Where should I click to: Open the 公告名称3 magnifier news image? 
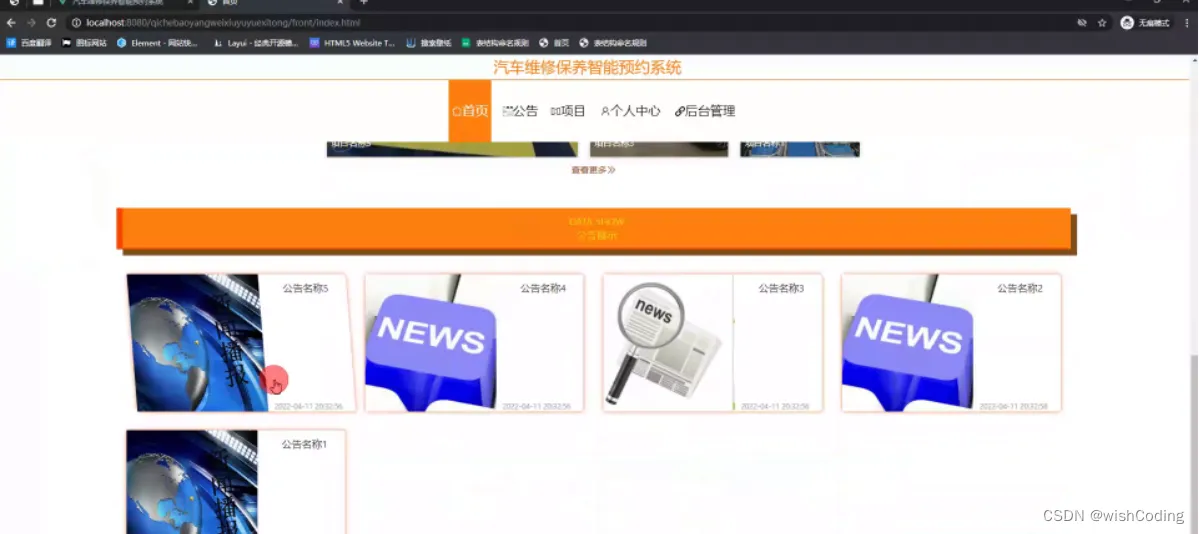(x=667, y=343)
